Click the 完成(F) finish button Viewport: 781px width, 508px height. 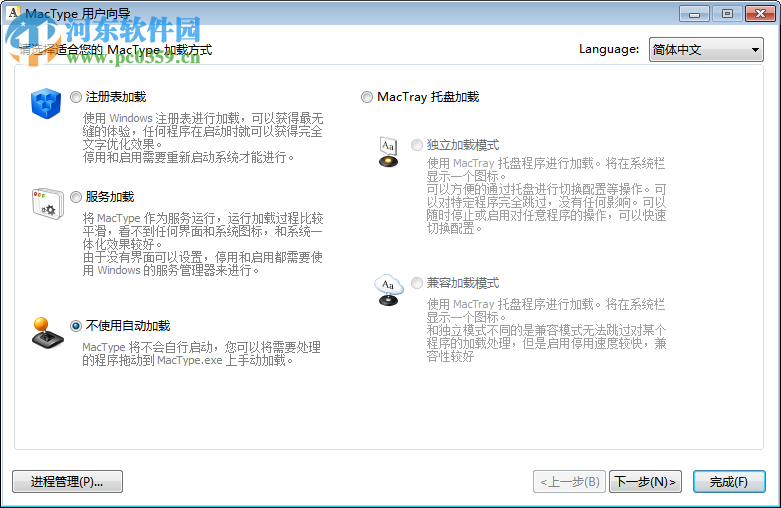pyautogui.click(x=729, y=482)
